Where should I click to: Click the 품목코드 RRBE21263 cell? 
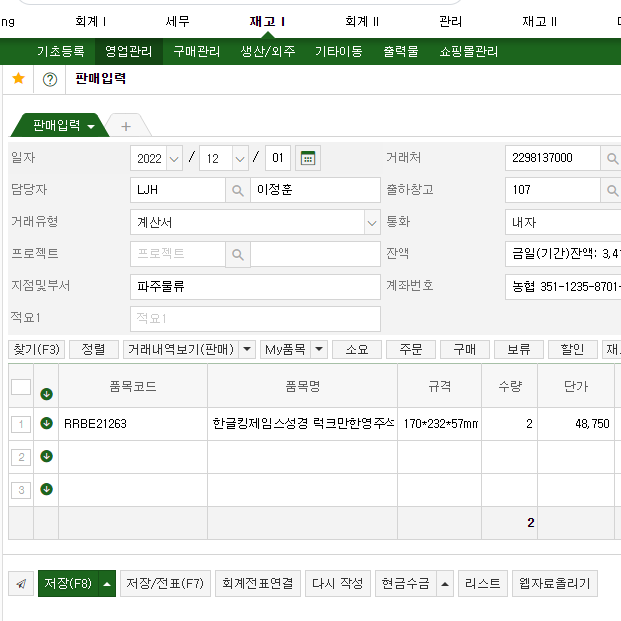pos(133,424)
